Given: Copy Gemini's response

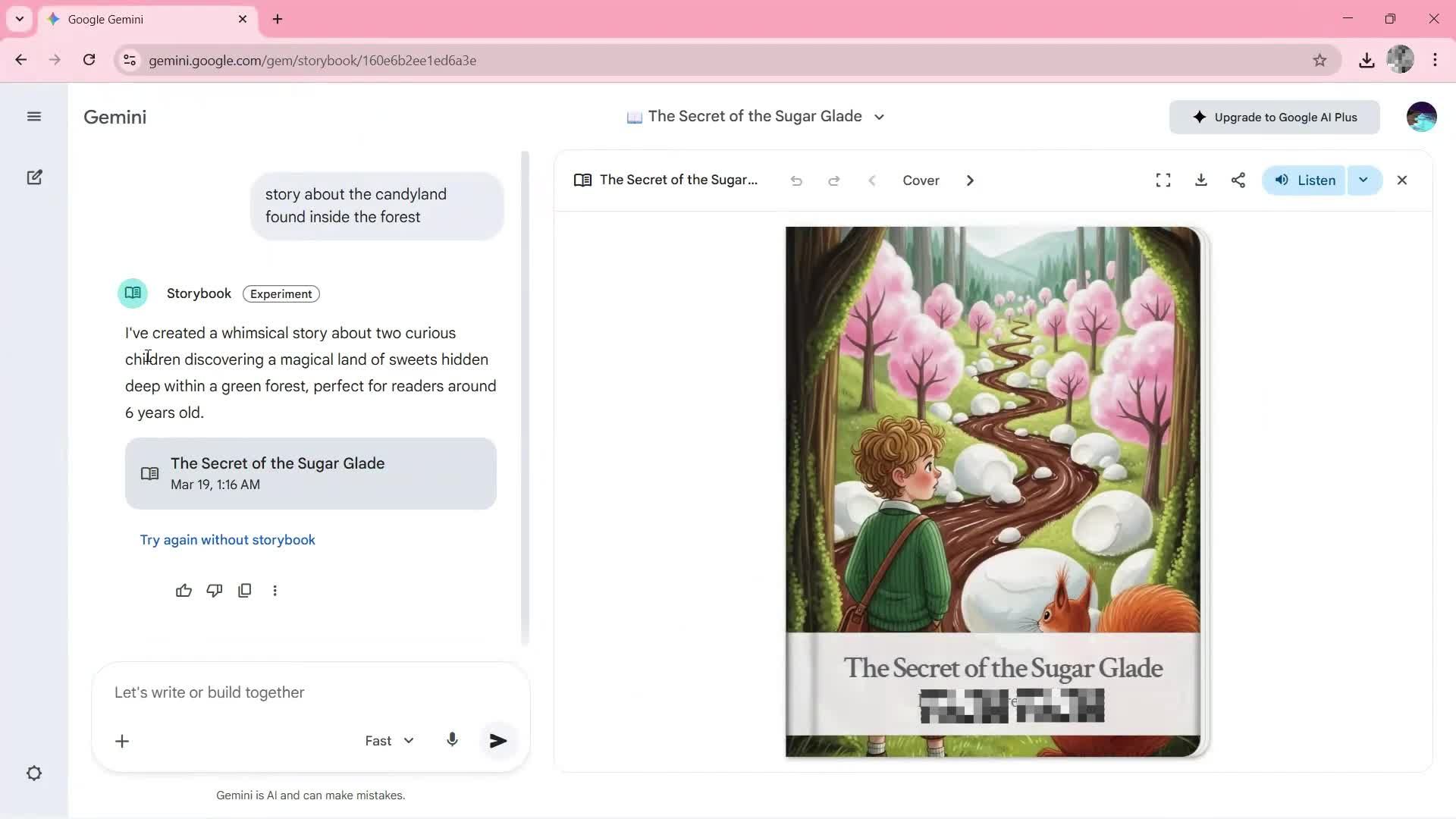Looking at the screenshot, I should (x=245, y=590).
